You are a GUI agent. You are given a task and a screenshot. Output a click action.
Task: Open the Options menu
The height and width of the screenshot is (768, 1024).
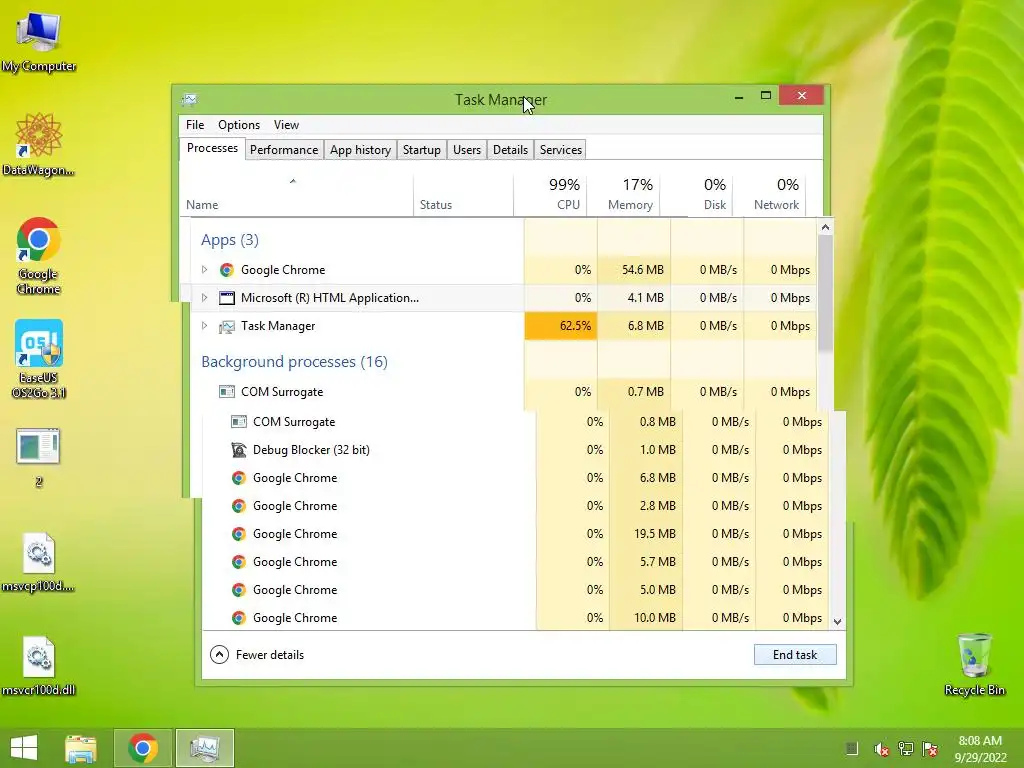239,125
